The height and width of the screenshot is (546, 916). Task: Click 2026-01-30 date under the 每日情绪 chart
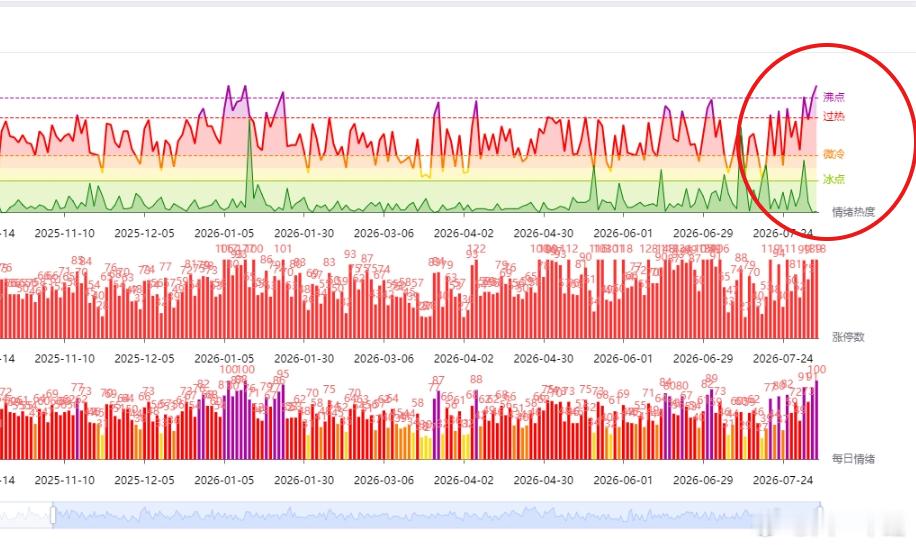point(304,480)
